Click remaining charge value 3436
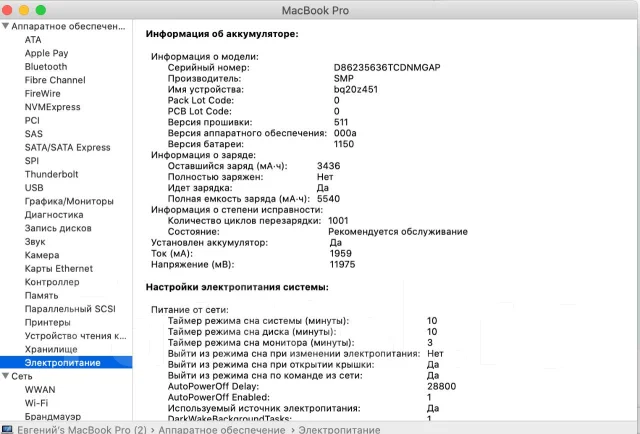Screen dimensions: 640x434 click(x=328, y=166)
